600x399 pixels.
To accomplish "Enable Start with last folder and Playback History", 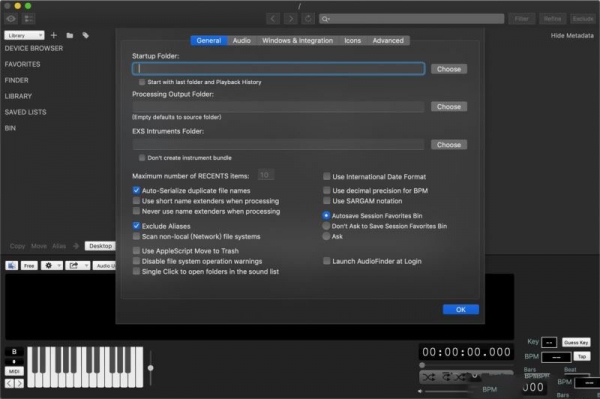I will tap(142, 82).
